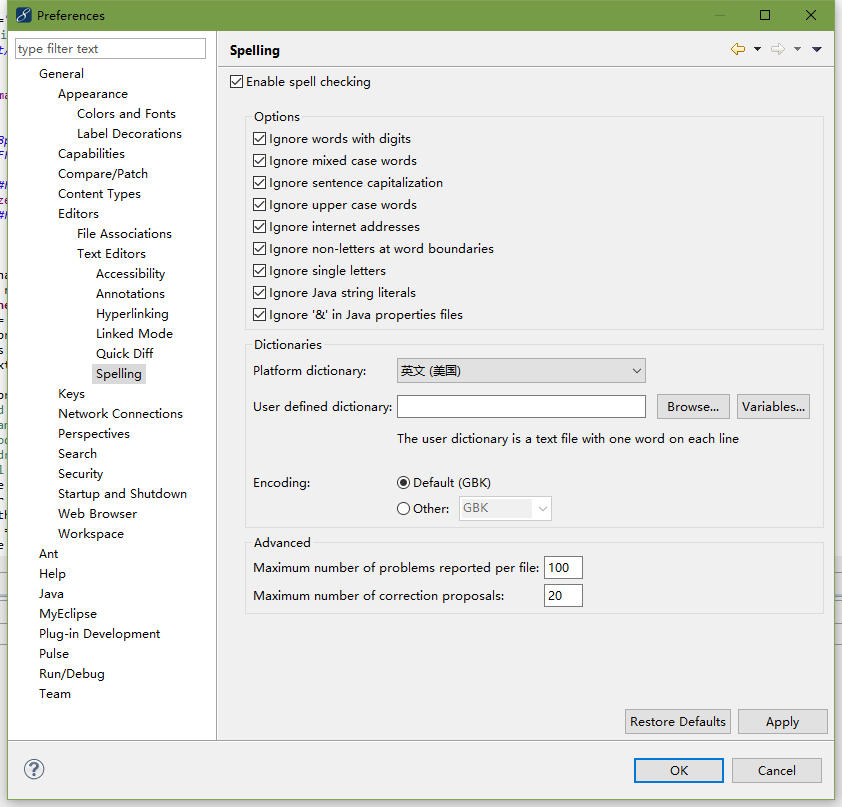Select General in the preferences tree
This screenshot has width=842, height=807.
pos(61,74)
